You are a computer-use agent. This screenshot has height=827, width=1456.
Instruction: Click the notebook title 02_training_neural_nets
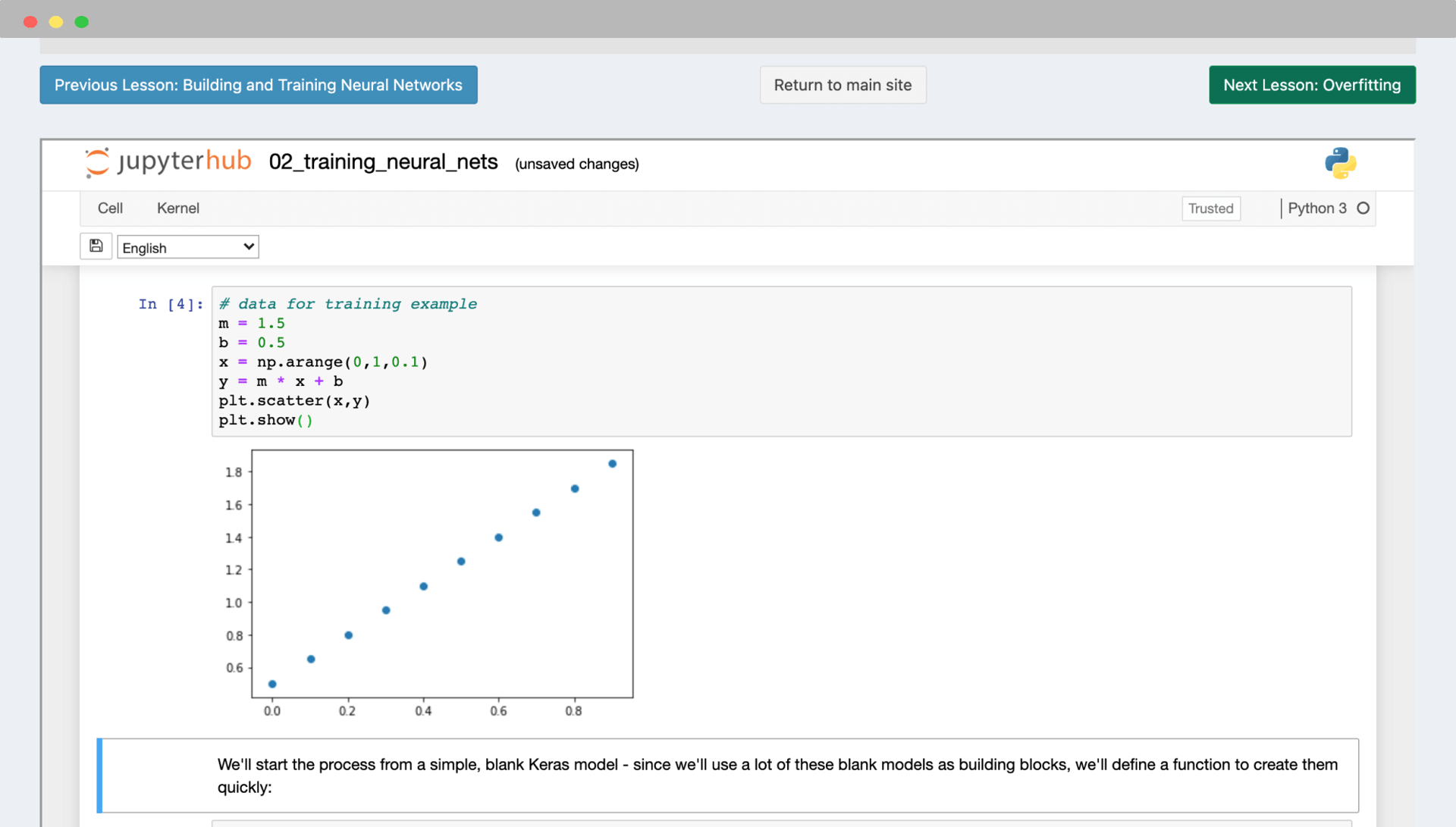(383, 162)
